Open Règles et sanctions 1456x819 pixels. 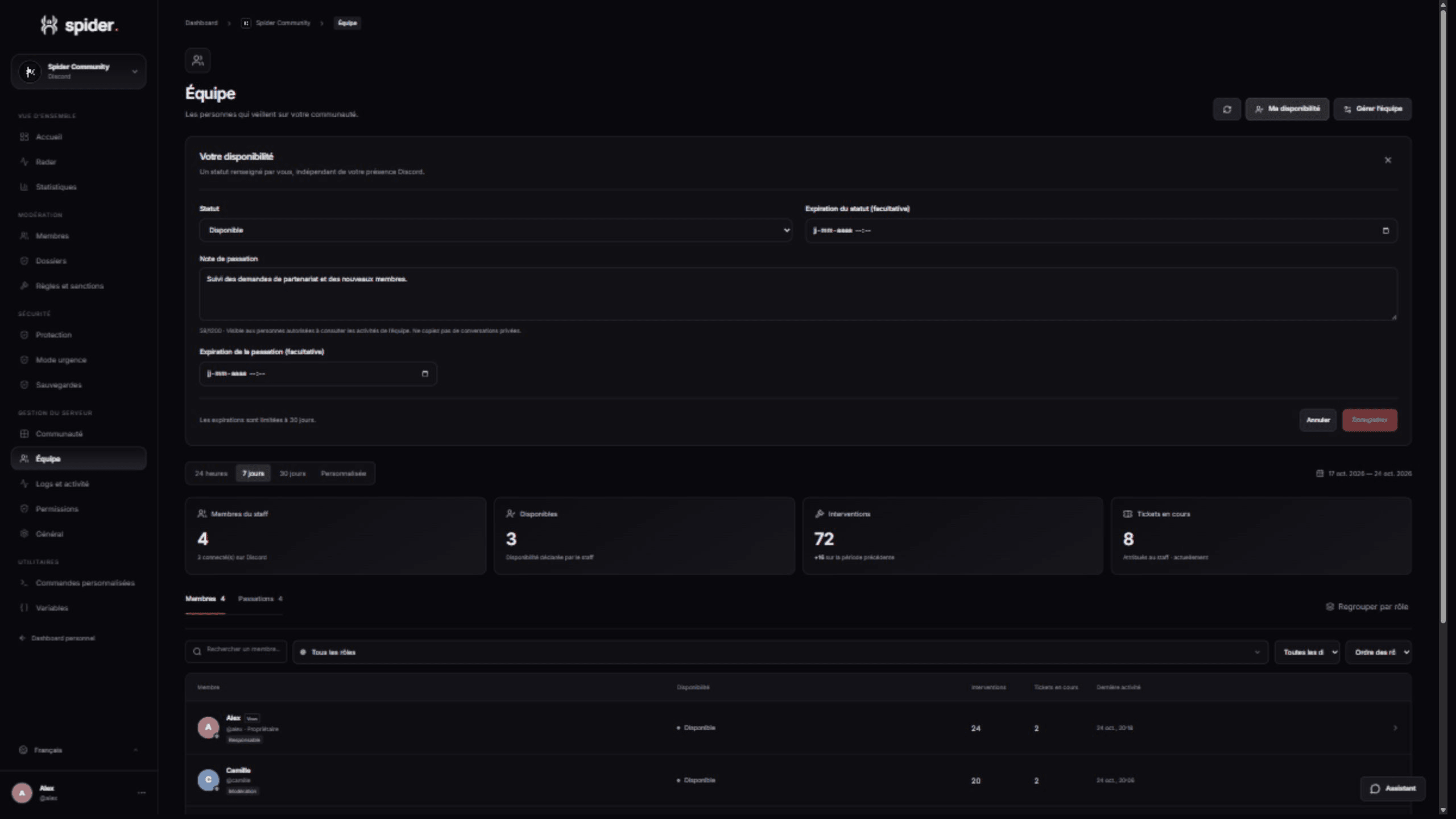78,286
